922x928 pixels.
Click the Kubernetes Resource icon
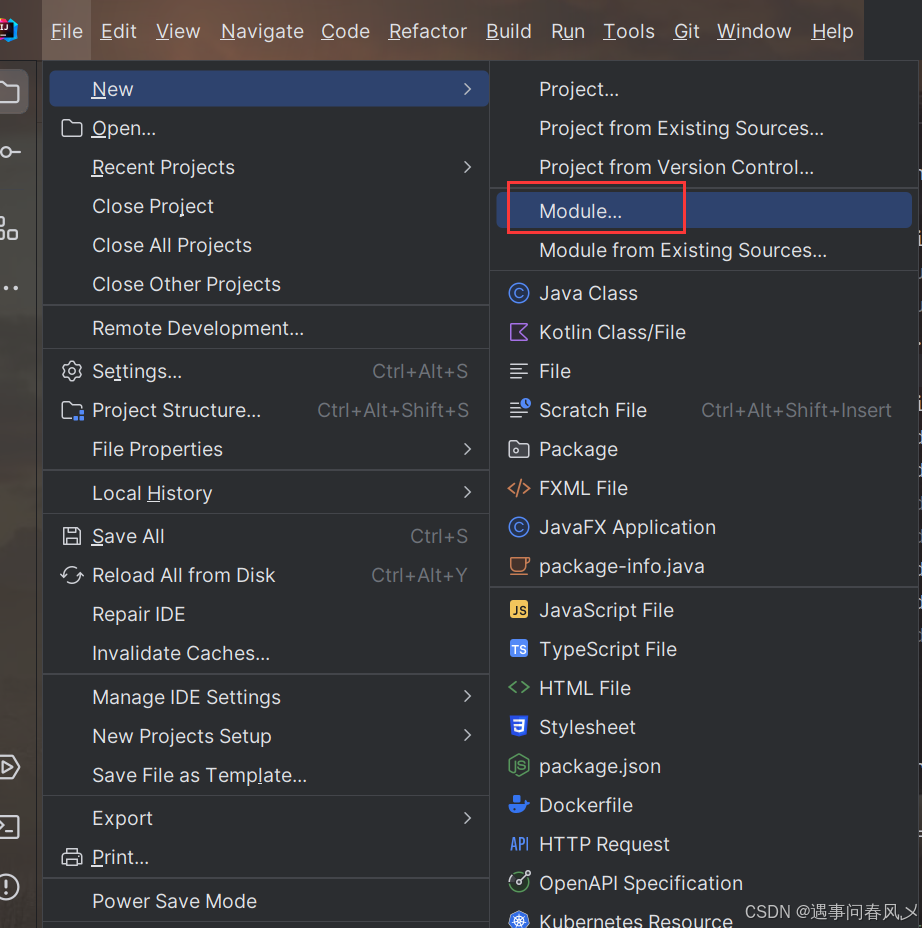[x=519, y=920]
